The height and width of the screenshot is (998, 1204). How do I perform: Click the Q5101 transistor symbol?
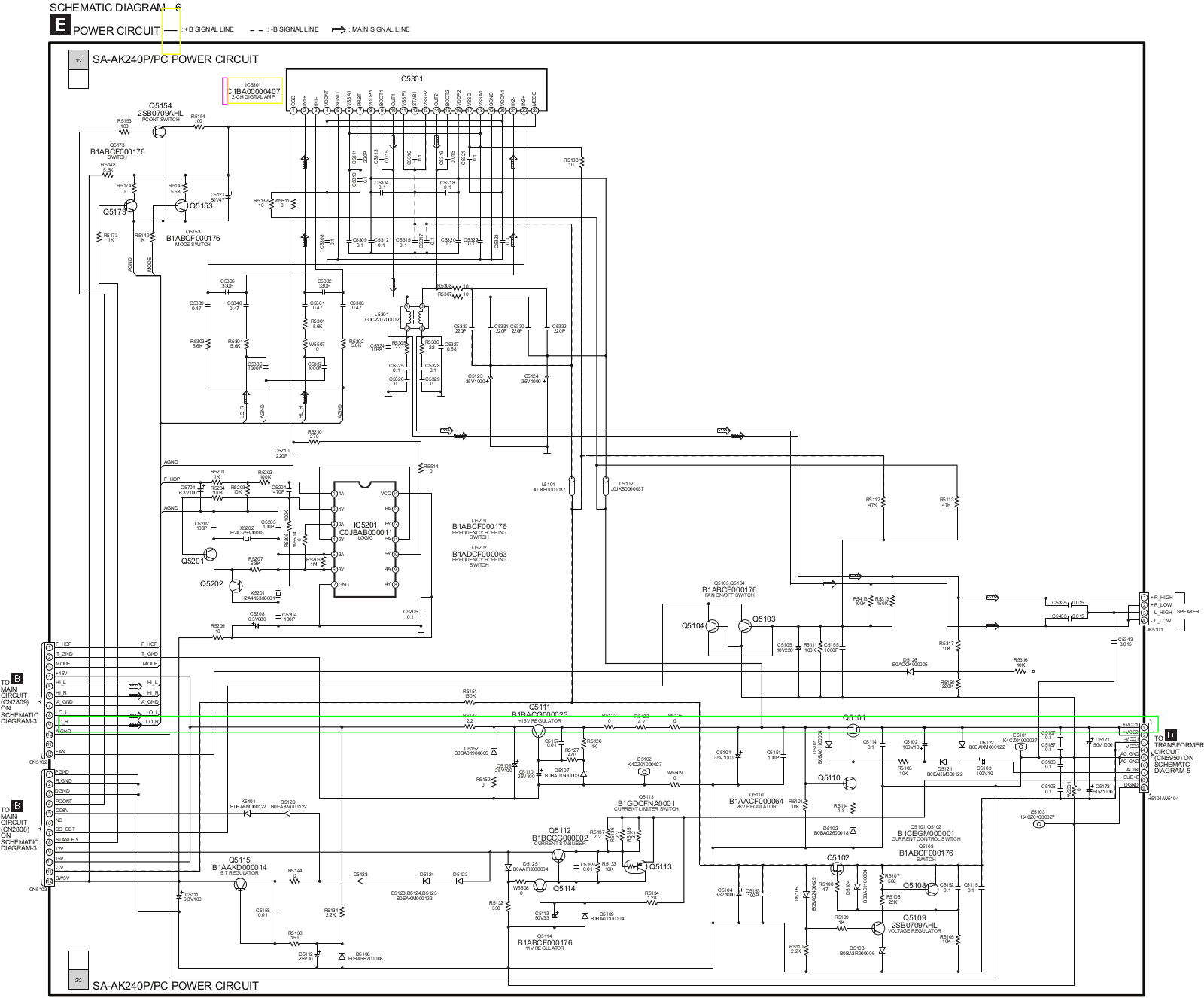853,731
